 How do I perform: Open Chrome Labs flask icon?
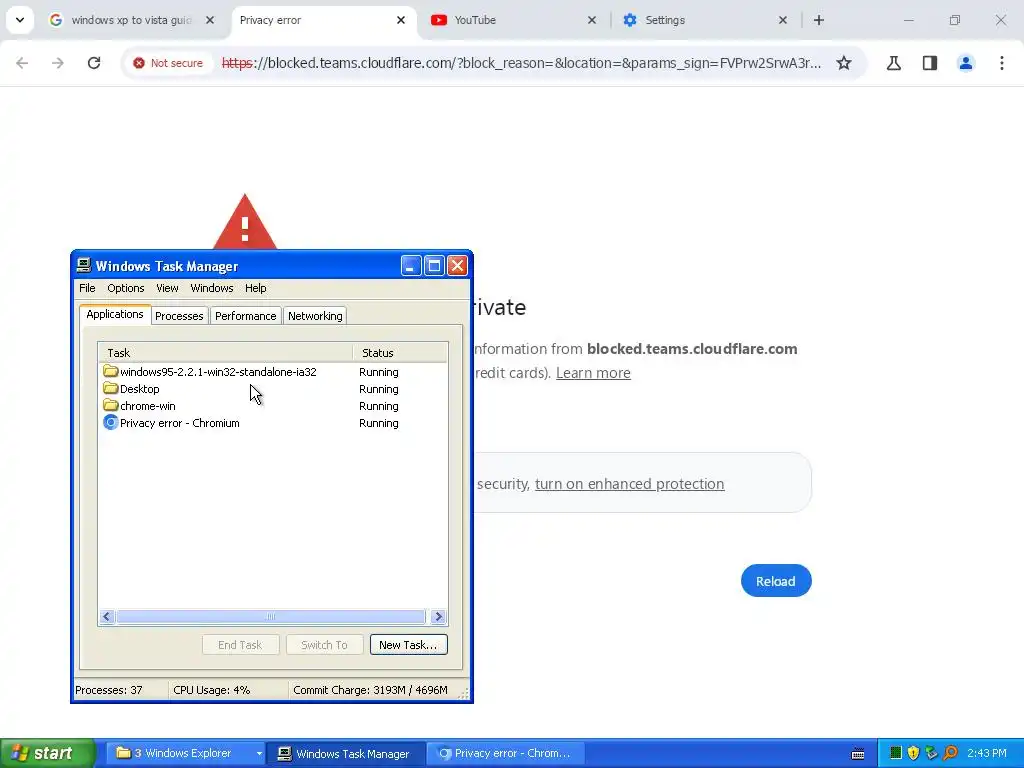[x=894, y=63]
